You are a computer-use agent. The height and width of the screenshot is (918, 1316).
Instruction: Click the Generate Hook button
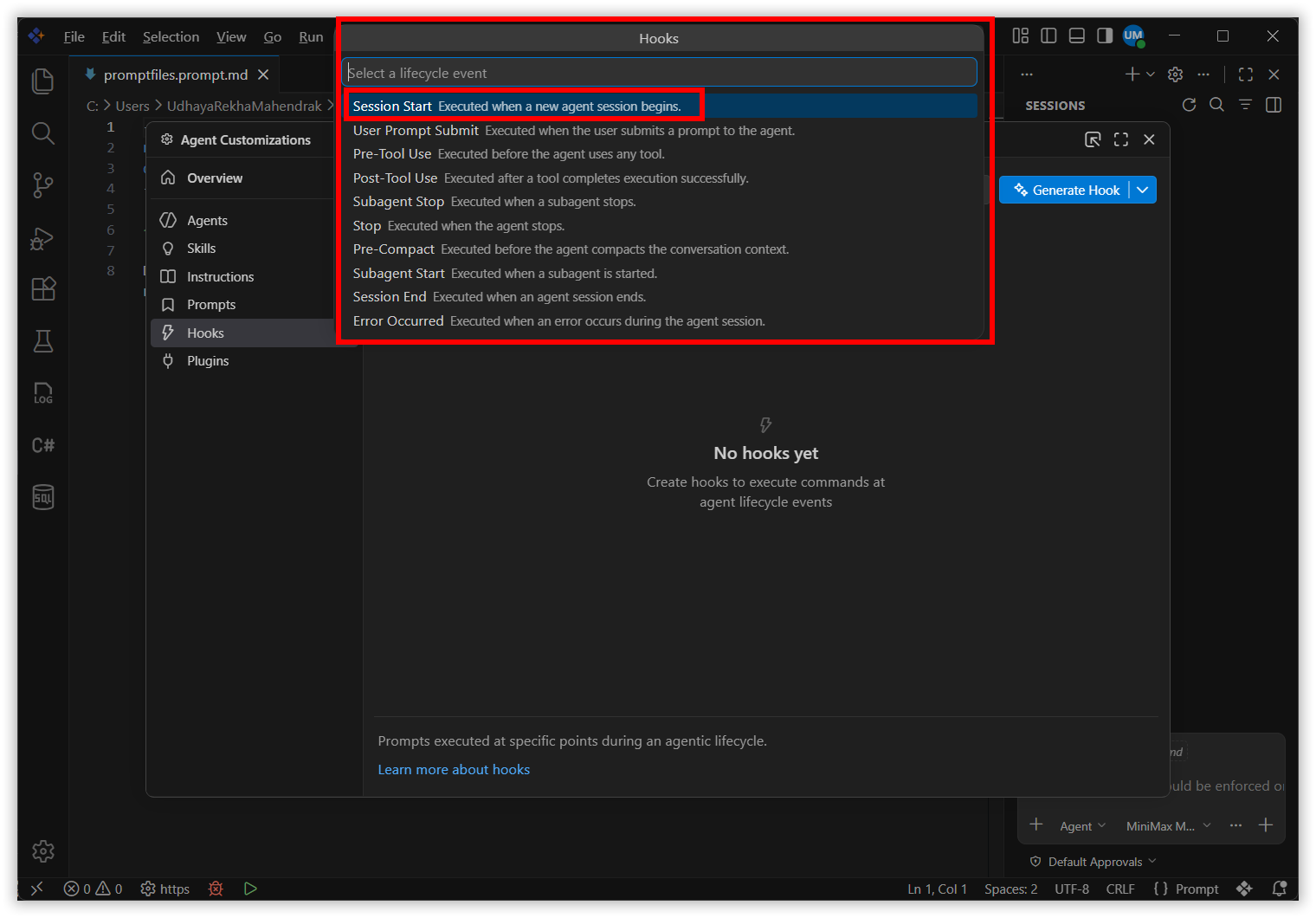[x=1067, y=190]
